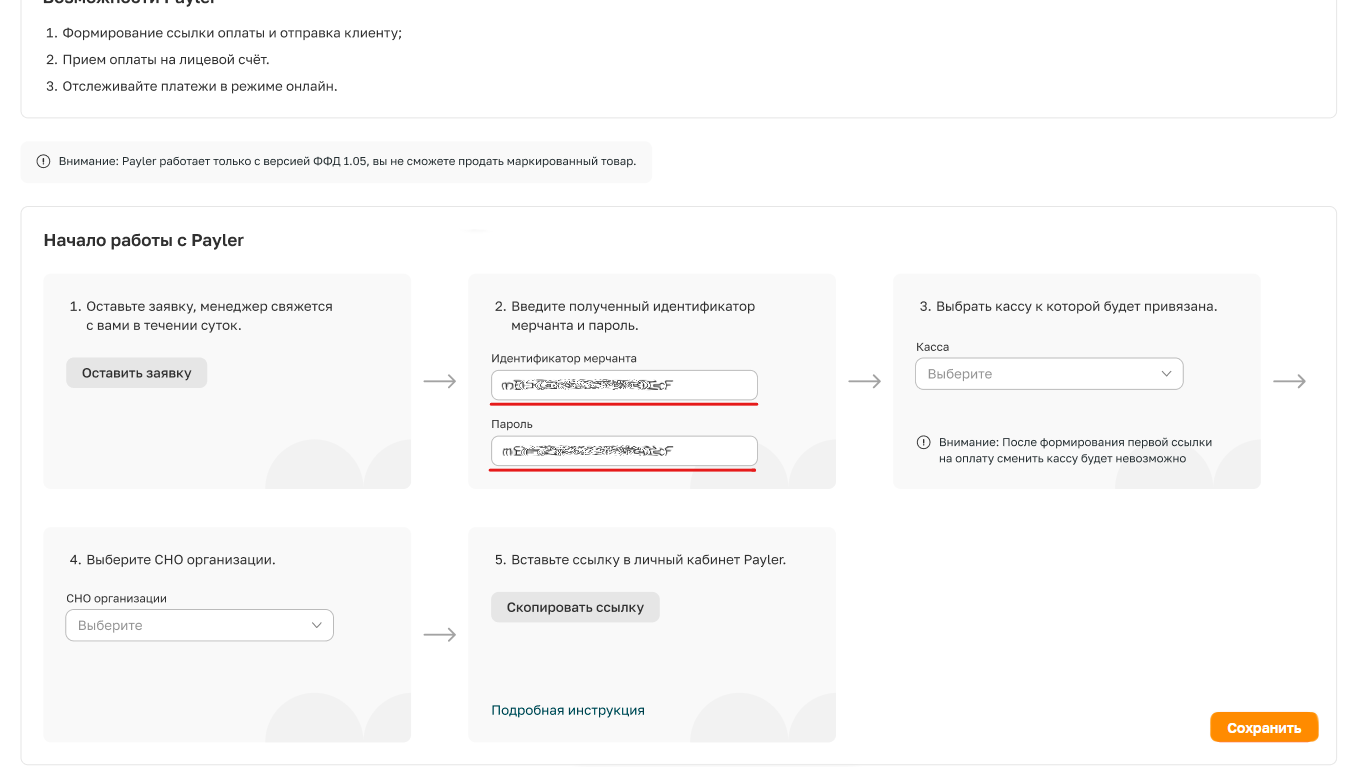Click the text 'Формирование ссылки оплаты и отправка клиенту;'

pos(232,33)
